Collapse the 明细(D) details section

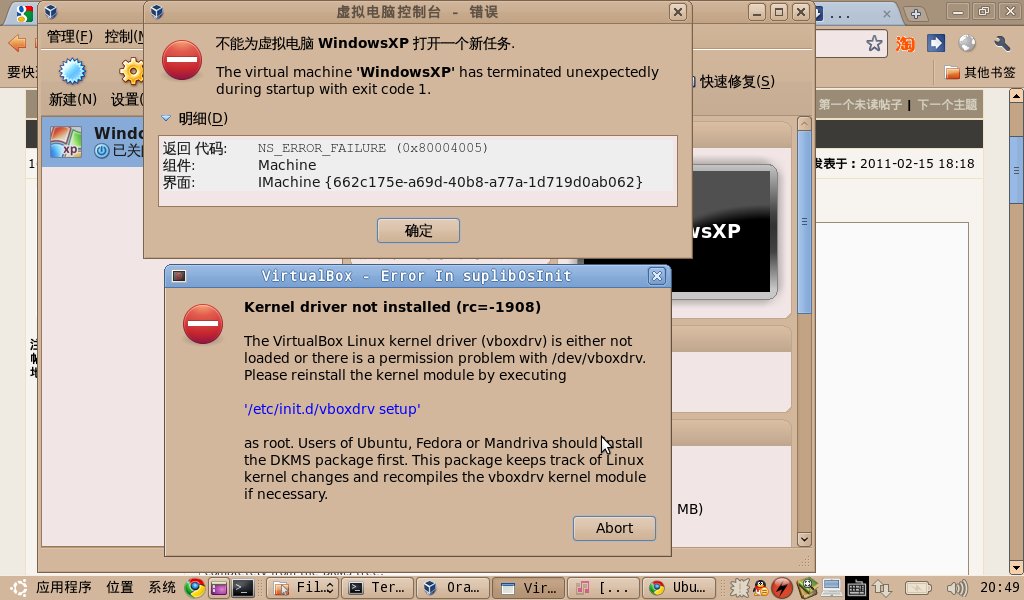(166, 118)
